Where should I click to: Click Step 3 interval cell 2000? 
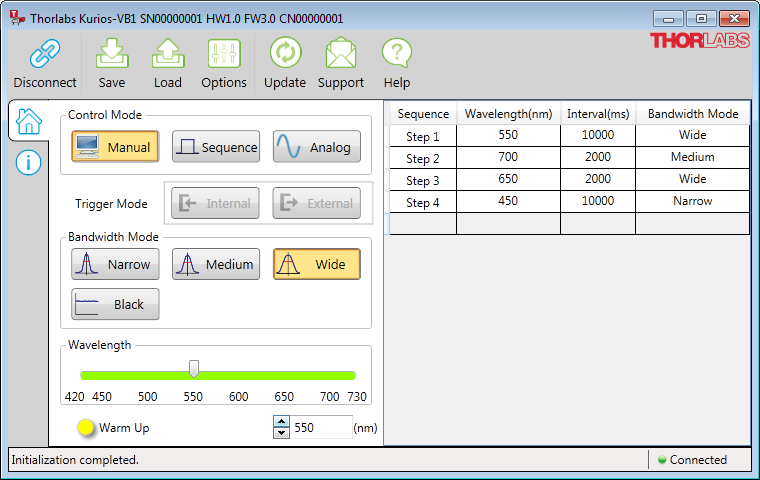tap(598, 179)
